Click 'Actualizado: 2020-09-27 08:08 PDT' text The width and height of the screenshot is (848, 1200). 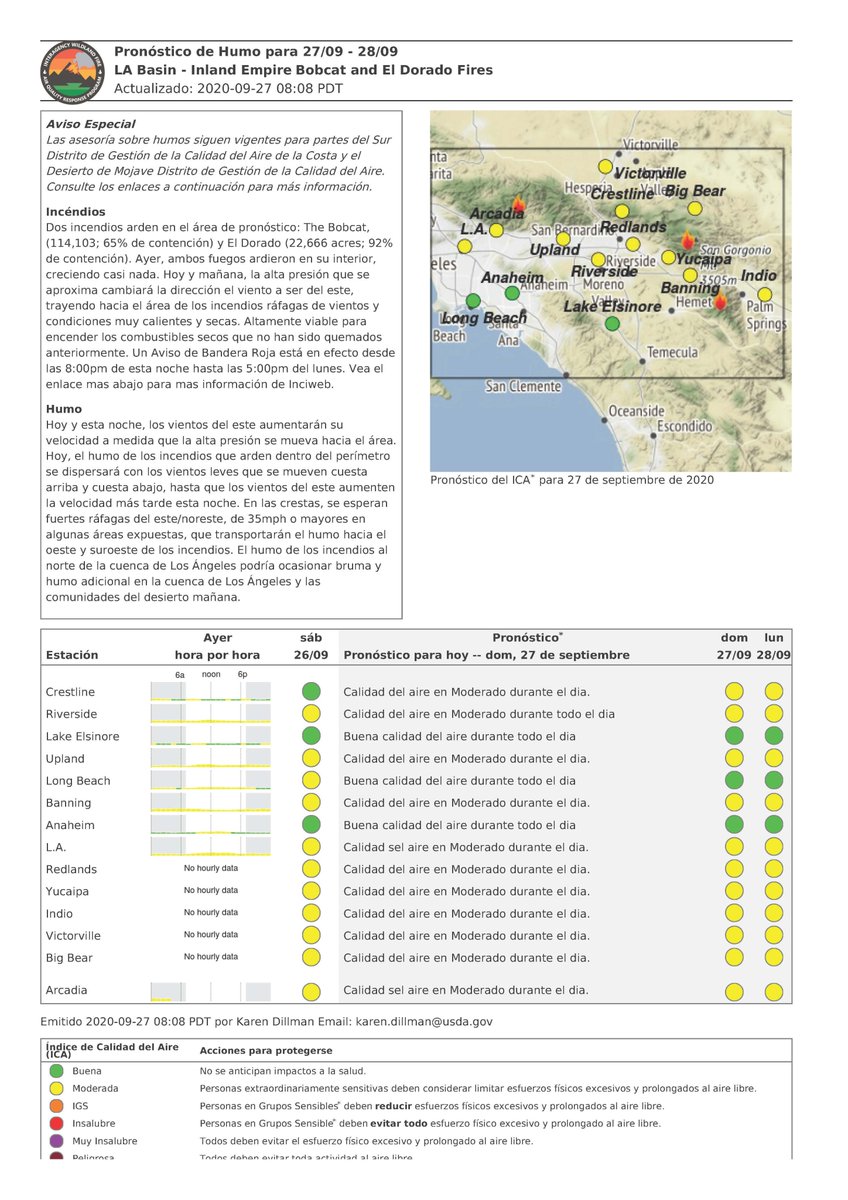pos(228,89)
